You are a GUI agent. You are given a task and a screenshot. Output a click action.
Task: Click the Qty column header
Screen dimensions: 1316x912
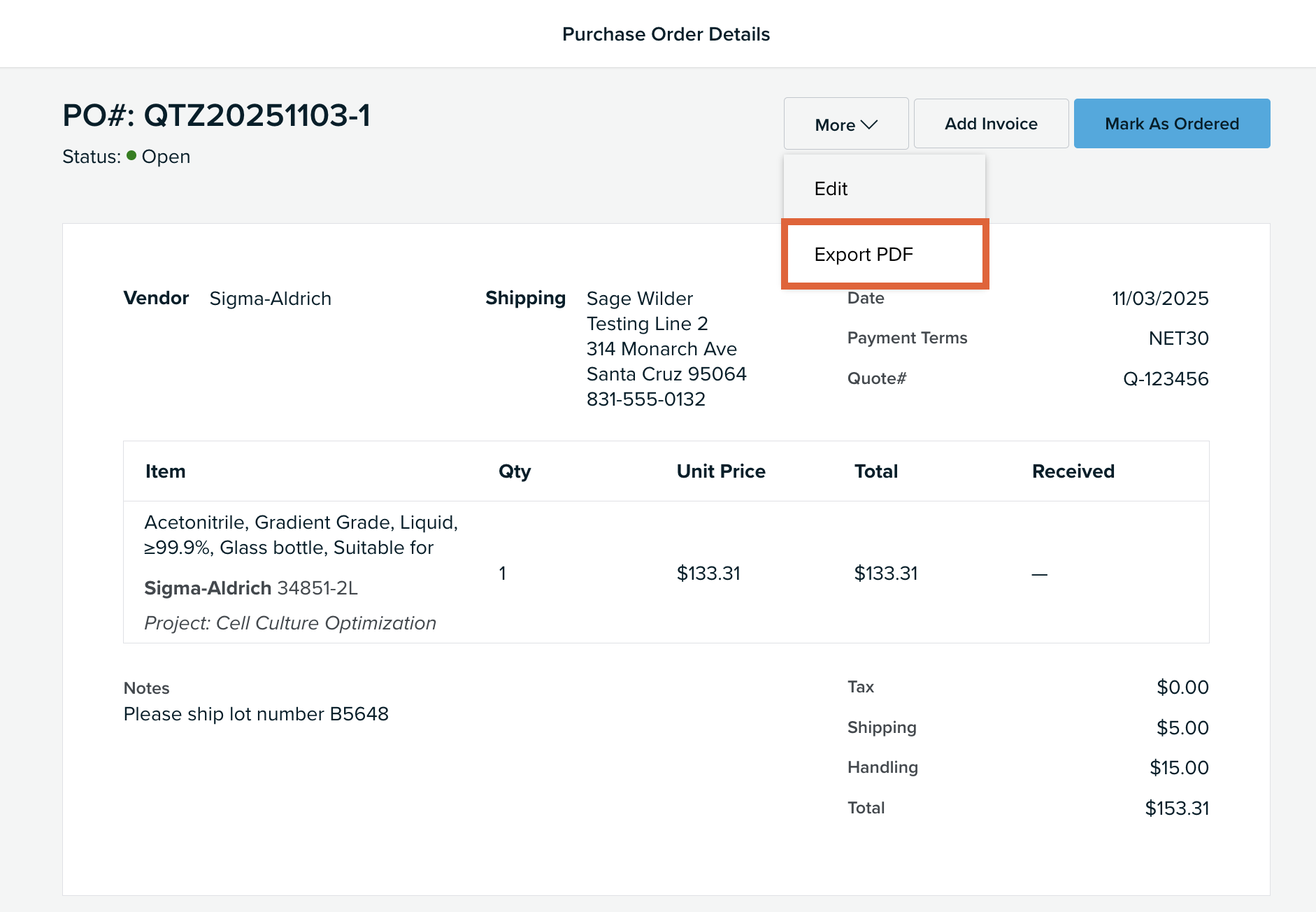pyautogui.click(x=514, y=471)
